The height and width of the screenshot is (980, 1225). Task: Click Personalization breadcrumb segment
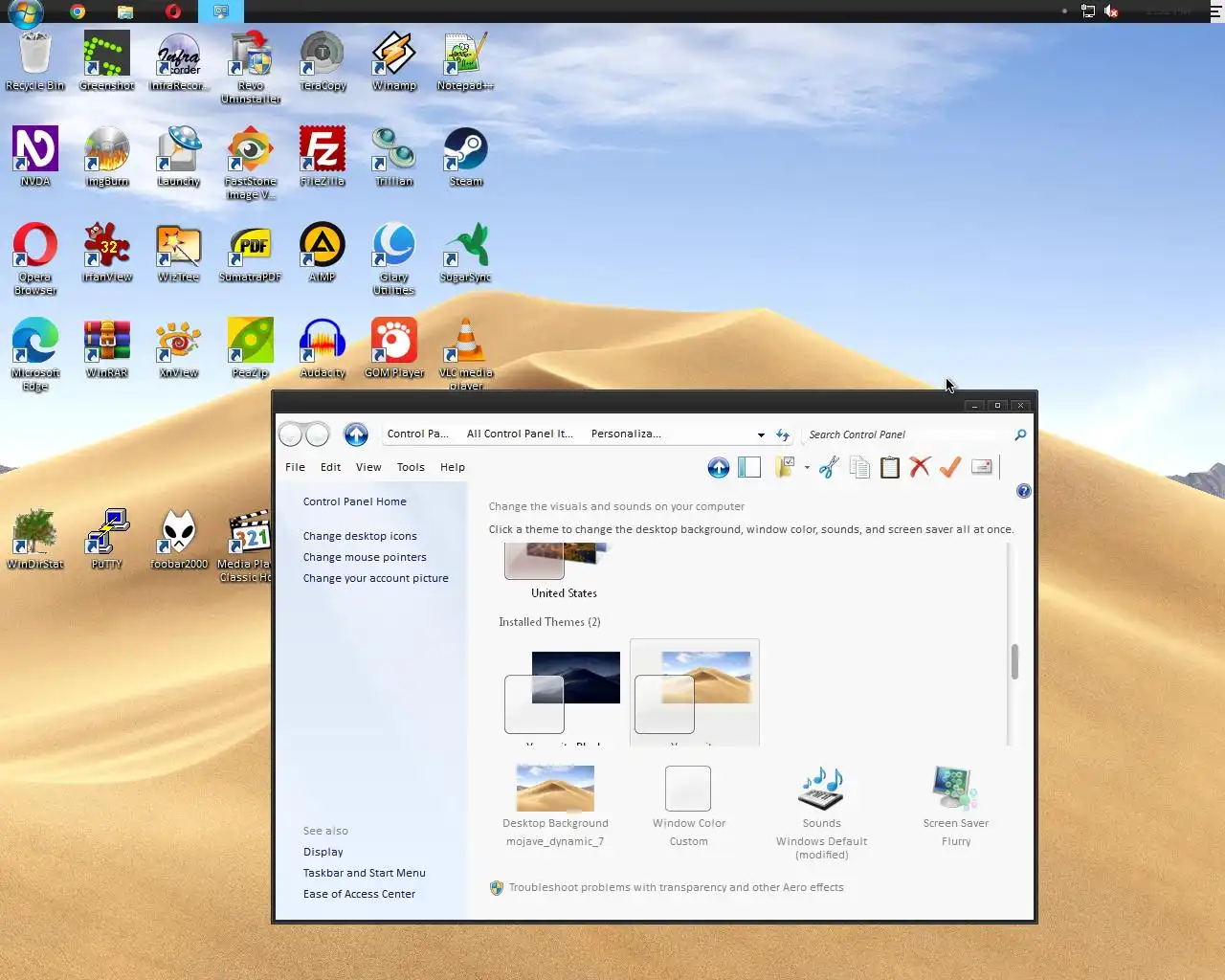coord(626,434)
